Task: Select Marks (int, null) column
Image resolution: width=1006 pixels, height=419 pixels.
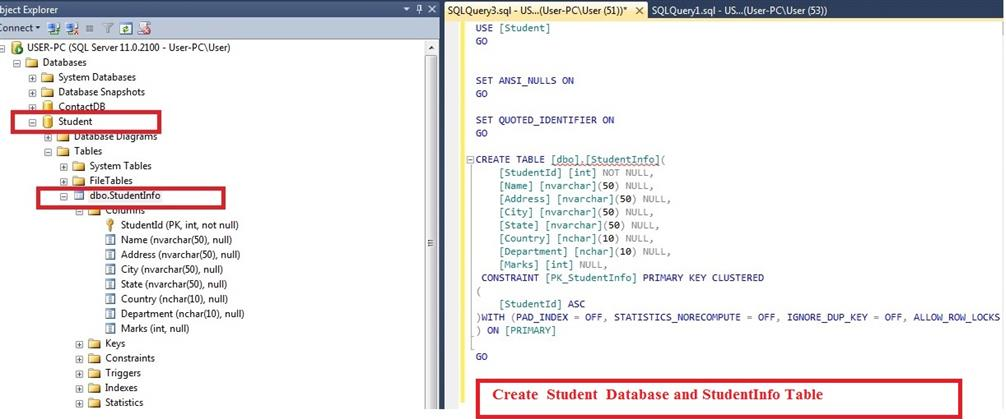Action: (155, 329)
